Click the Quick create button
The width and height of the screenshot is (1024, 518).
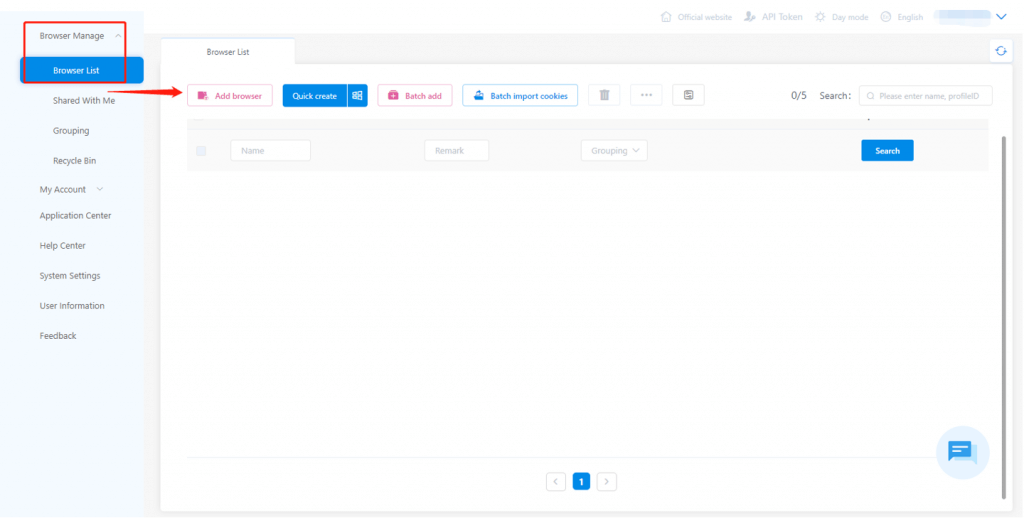315,95
